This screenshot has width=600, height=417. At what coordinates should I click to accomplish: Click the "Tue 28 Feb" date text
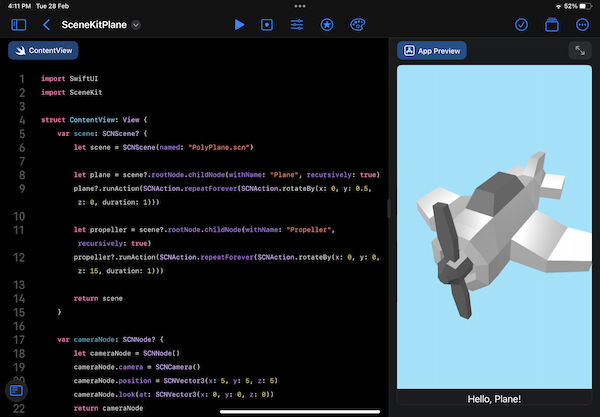(x=52, y=6)
